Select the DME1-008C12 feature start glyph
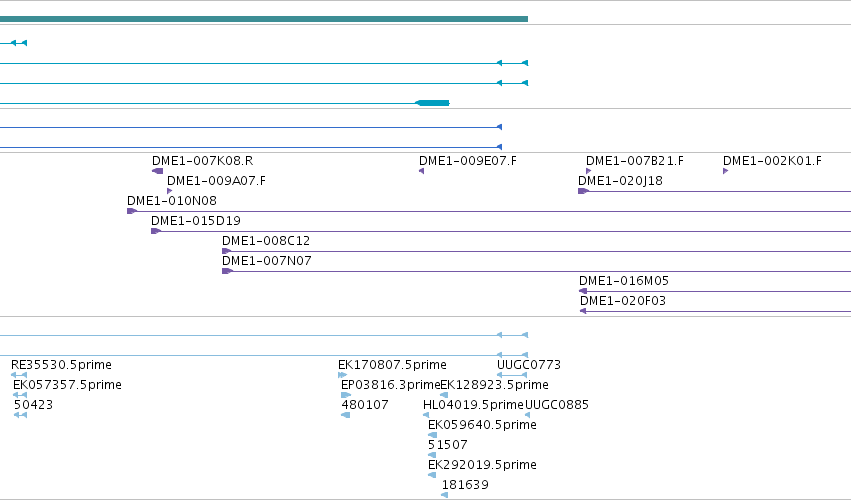This screenshot has height=500, width=851. (x=227, y=251)
